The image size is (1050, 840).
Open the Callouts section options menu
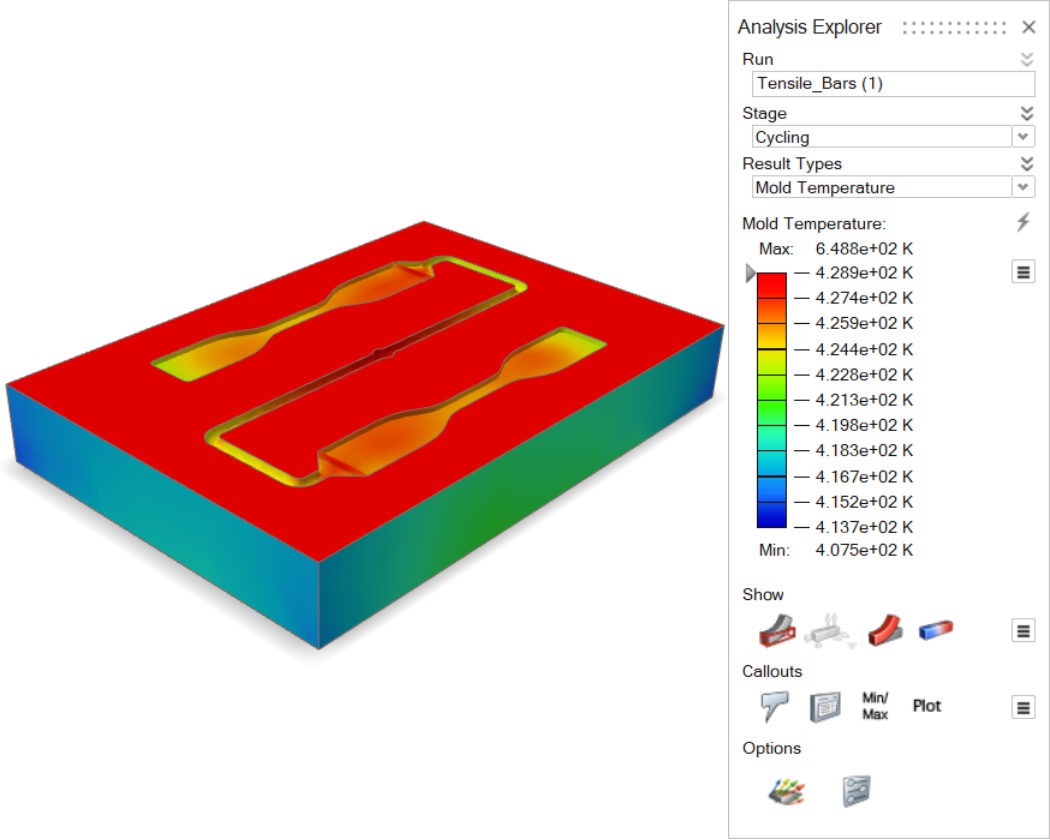[1023, 707]
